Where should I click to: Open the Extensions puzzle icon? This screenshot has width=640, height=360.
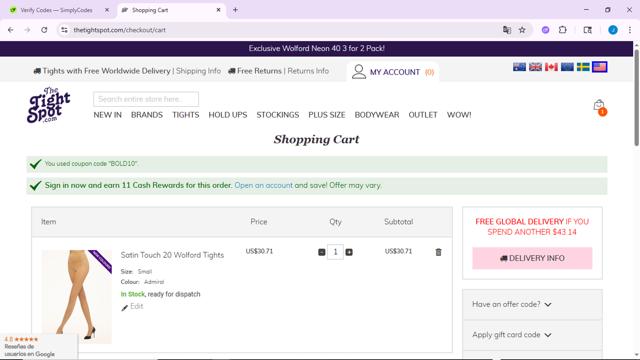coord(562,30)
